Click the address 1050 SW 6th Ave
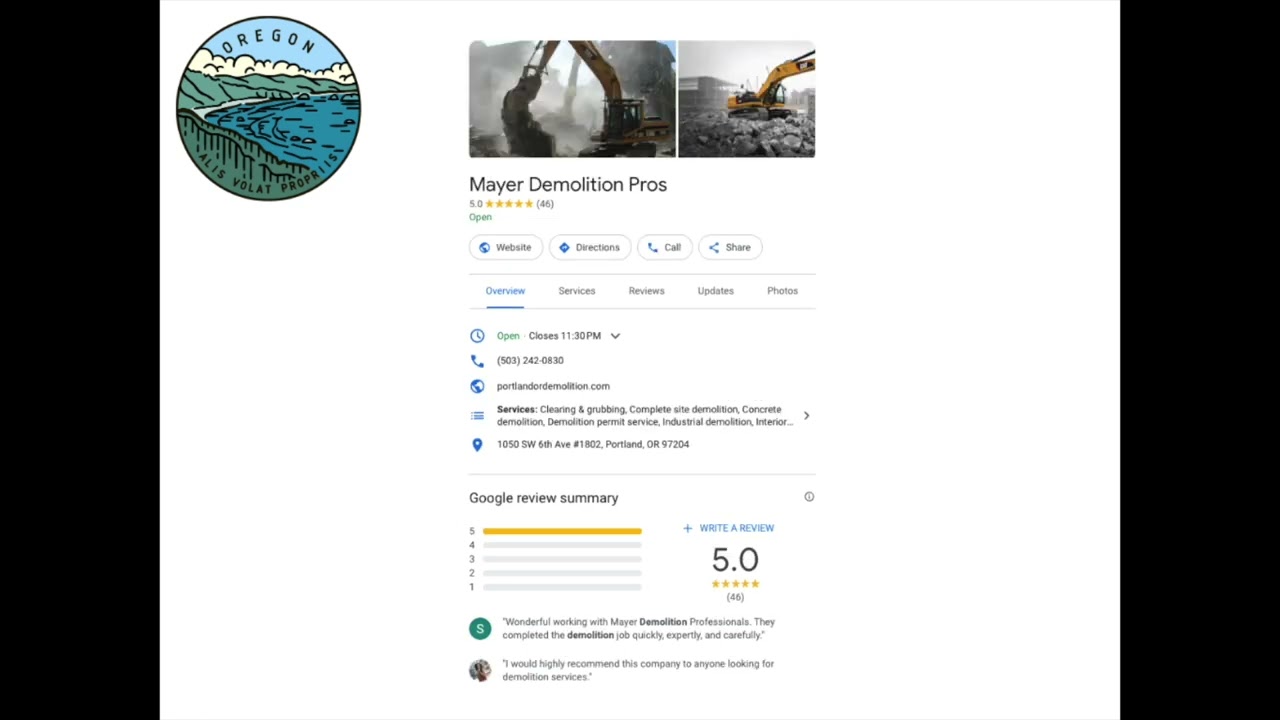This screenshot has height=720, width=1280. tap(593, 444)
